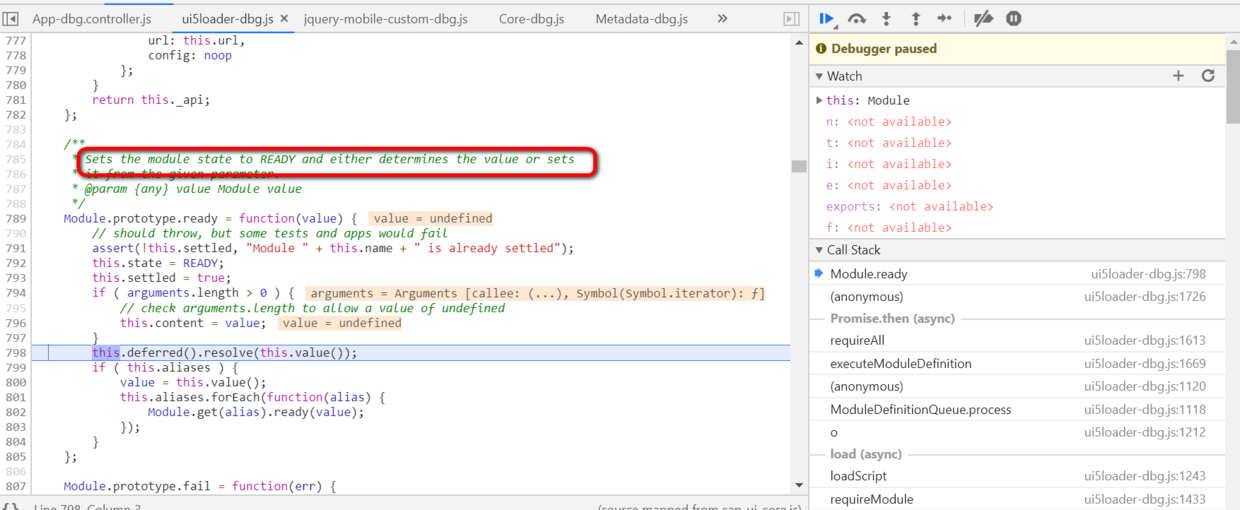Select requireAll call stack frame
The width and height of the screenshot is (1240, 510).
[x=1017, y=341]
